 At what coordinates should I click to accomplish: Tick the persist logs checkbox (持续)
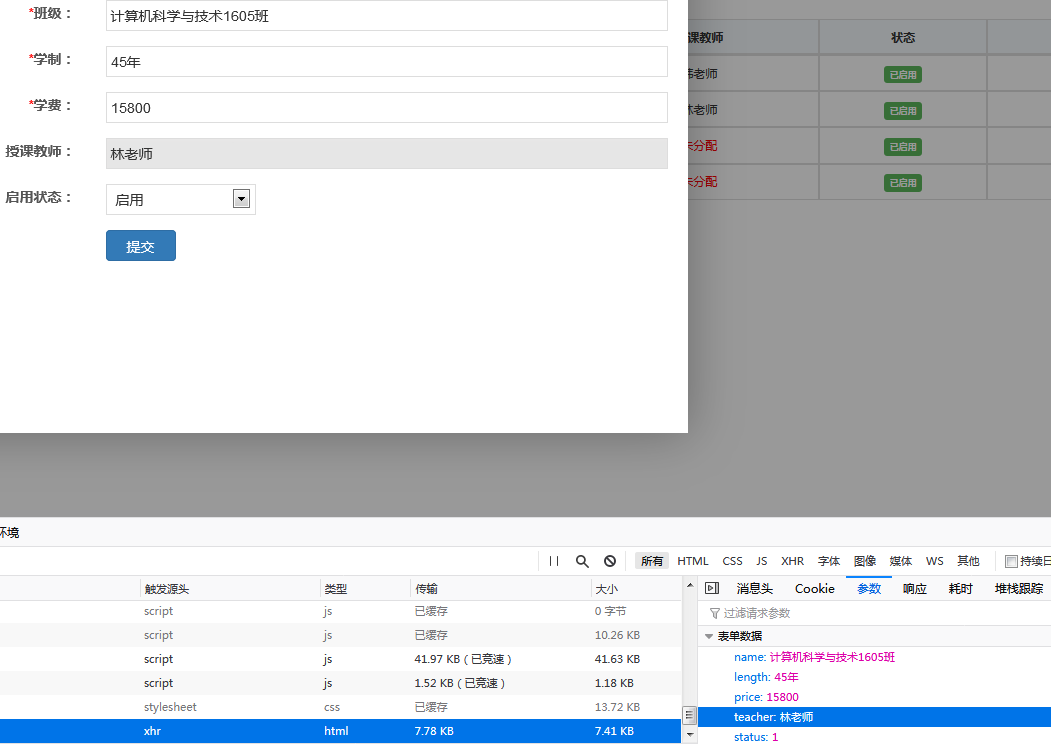click(1011, 561)
